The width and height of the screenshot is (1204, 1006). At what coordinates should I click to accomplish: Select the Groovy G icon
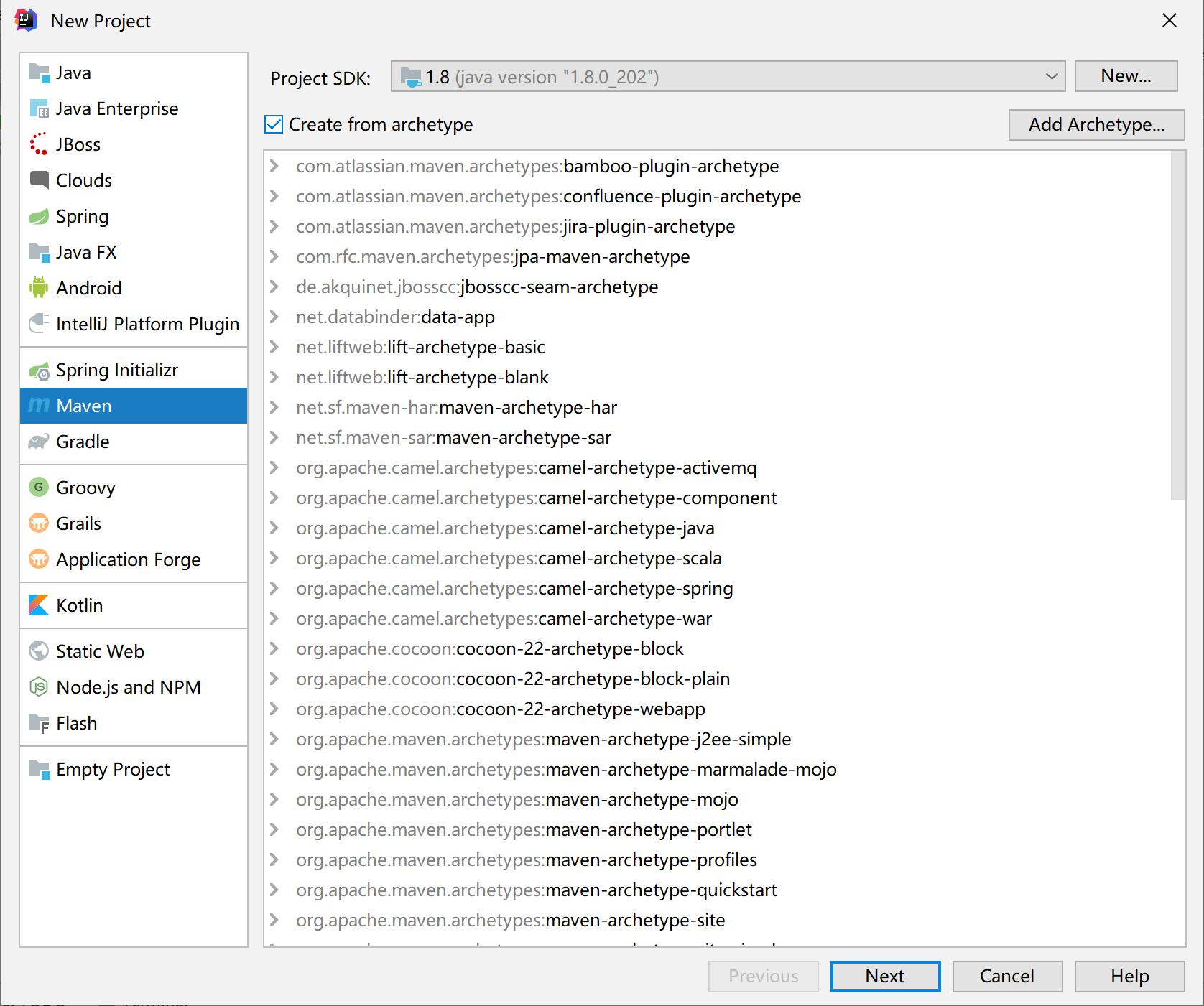(x=39, y=488)
